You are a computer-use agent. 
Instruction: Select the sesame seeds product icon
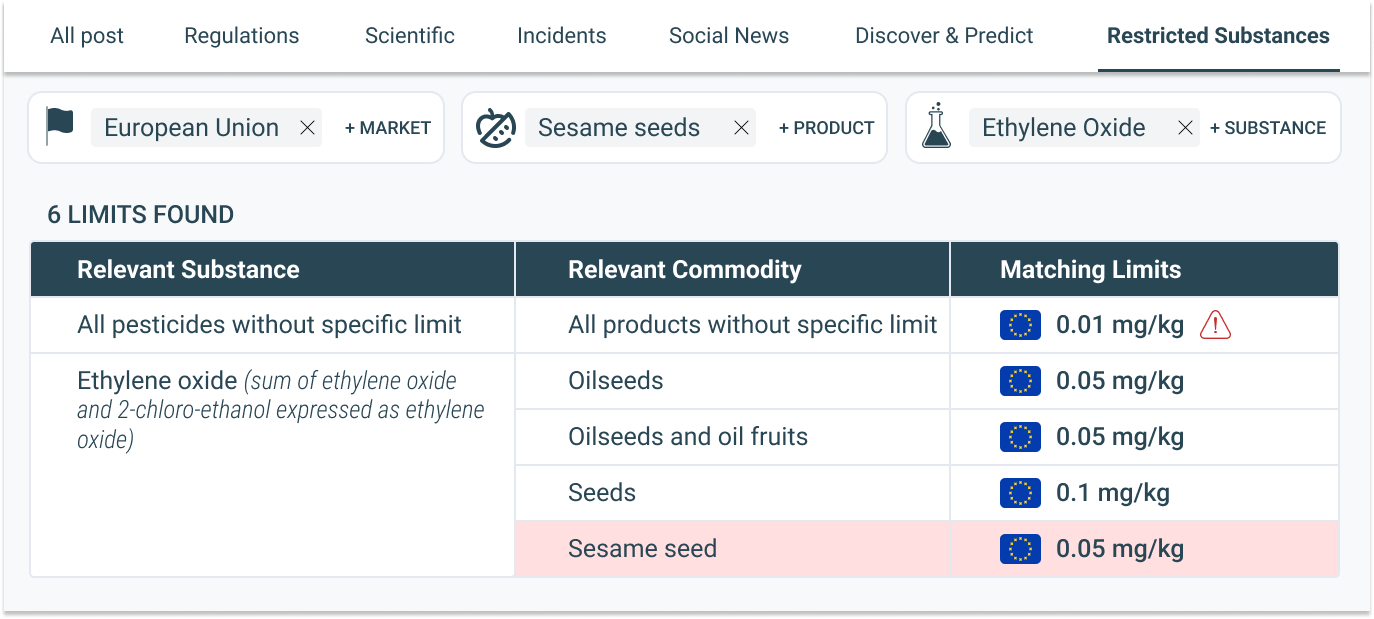coord(497,127)
